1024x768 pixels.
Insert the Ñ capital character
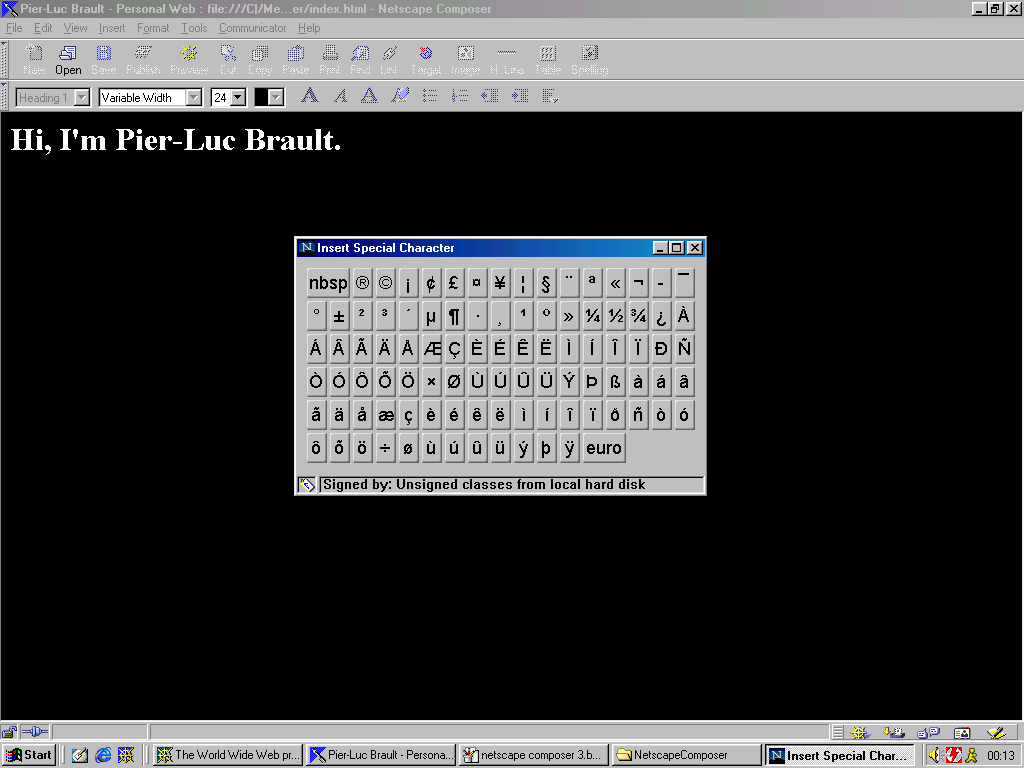tap(684, 349)
